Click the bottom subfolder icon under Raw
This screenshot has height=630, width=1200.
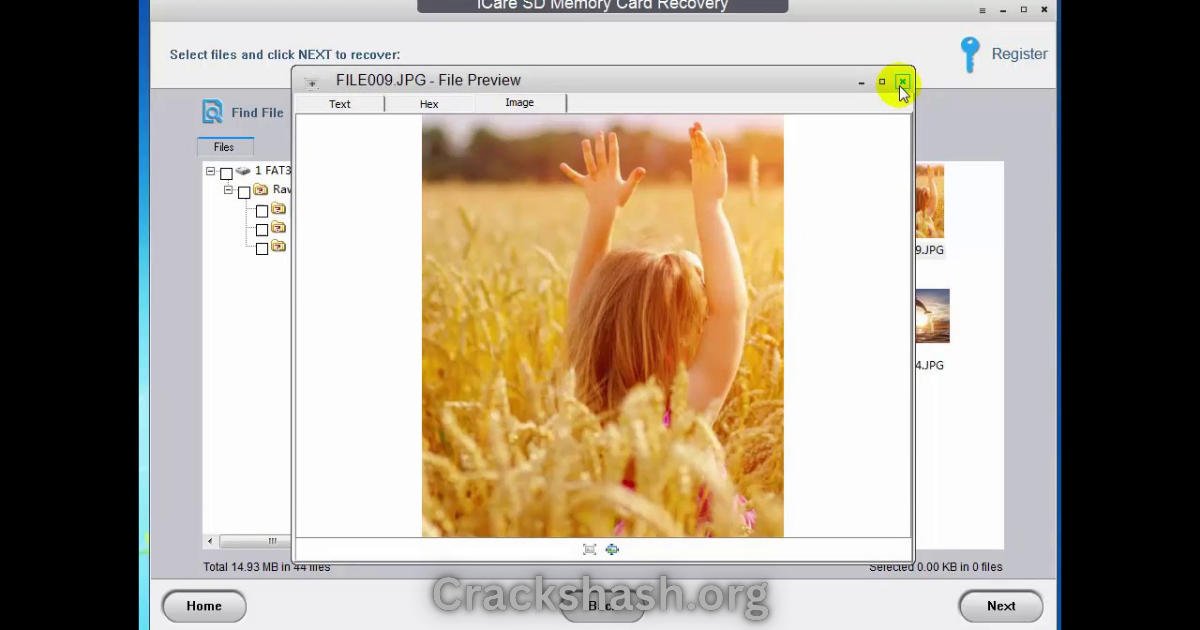click(279, 246)
